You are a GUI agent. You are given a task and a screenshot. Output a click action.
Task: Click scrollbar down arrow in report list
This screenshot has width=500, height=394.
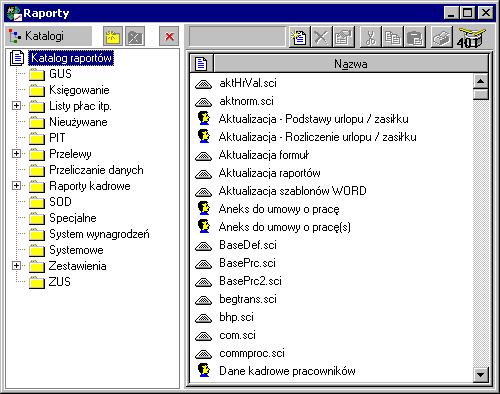[x=481, y=375]
